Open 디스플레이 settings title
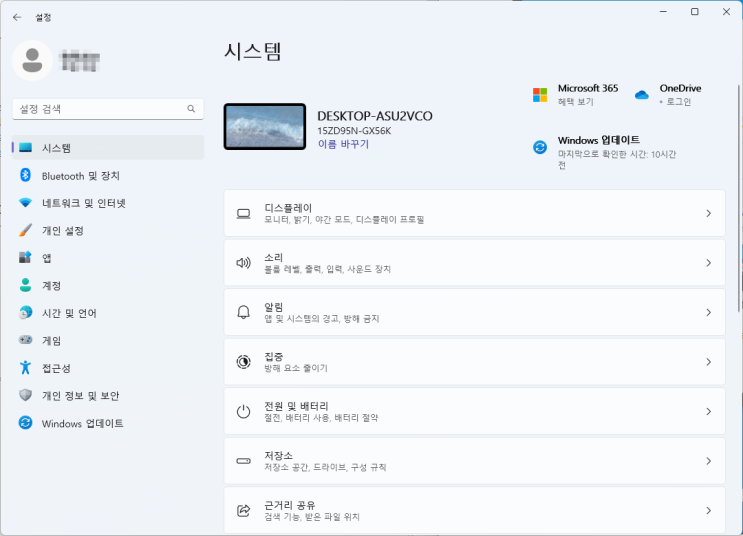This screenshot has width=743, height=536. 288,208
